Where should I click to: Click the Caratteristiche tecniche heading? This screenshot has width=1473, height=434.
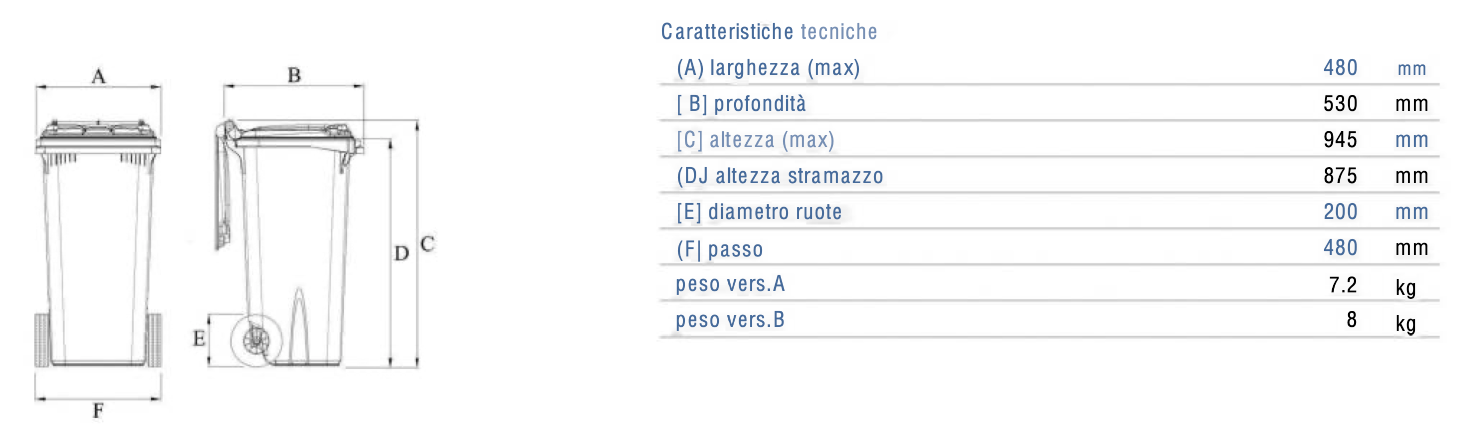pyautogui.click(x=769, y=32)
